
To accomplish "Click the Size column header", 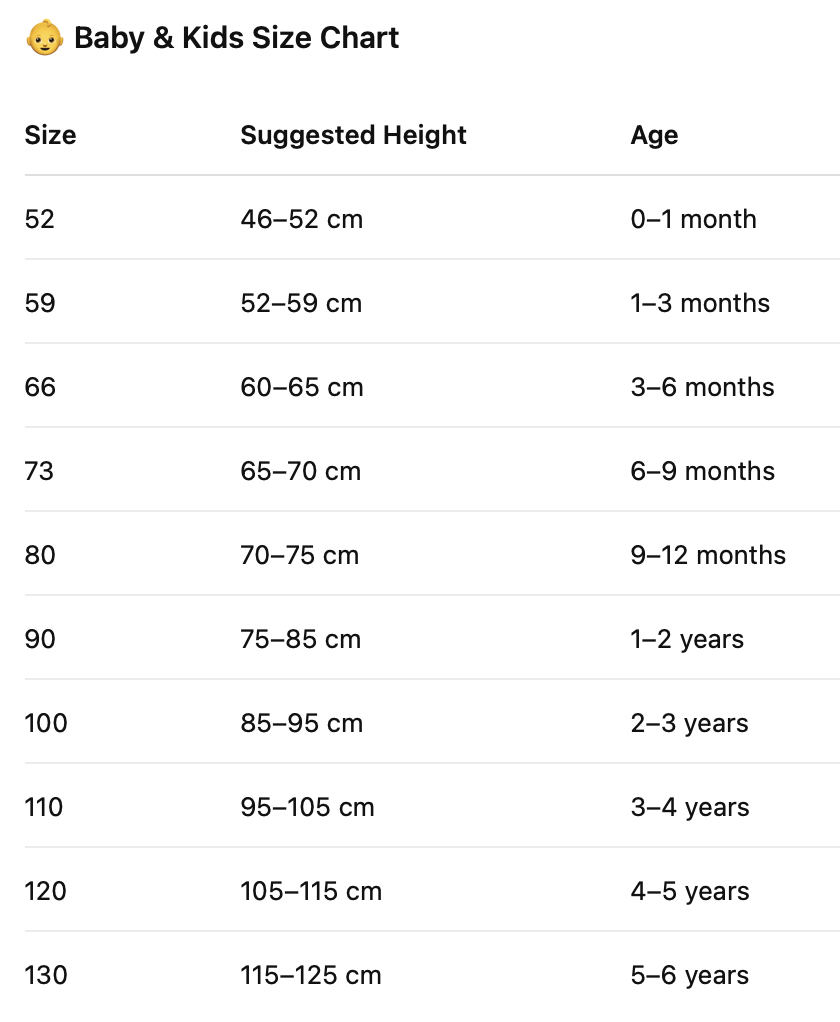I will click(50, 135).
